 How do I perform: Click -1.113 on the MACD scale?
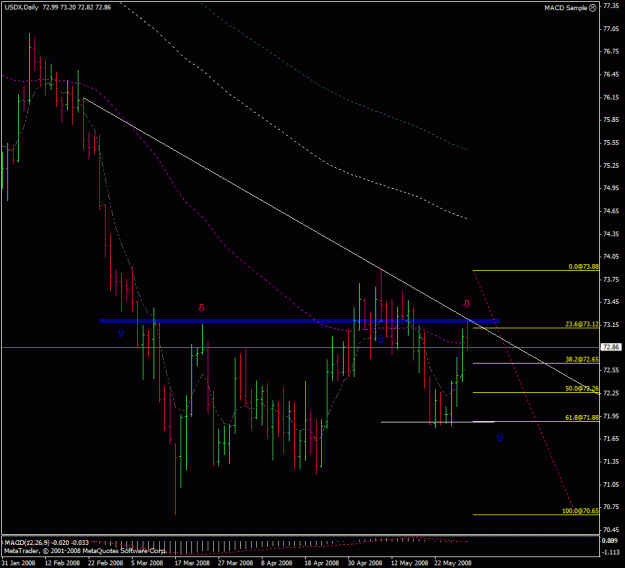pos(610,552)
